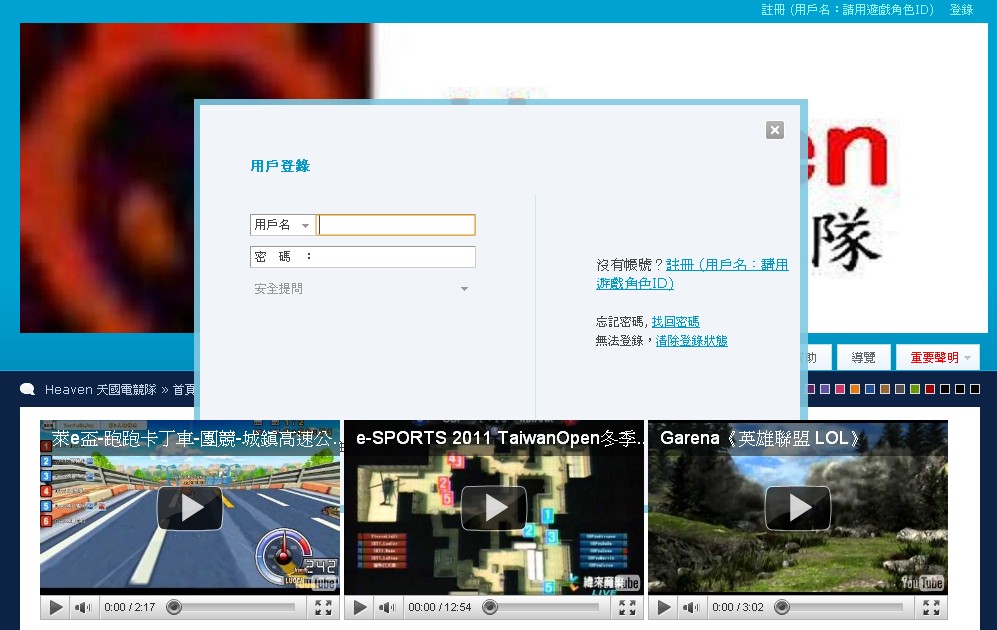Screen dimensions: 997x630
Task: Hit the small play control on the 3:02 video
Action: click(x=664, y=608)
